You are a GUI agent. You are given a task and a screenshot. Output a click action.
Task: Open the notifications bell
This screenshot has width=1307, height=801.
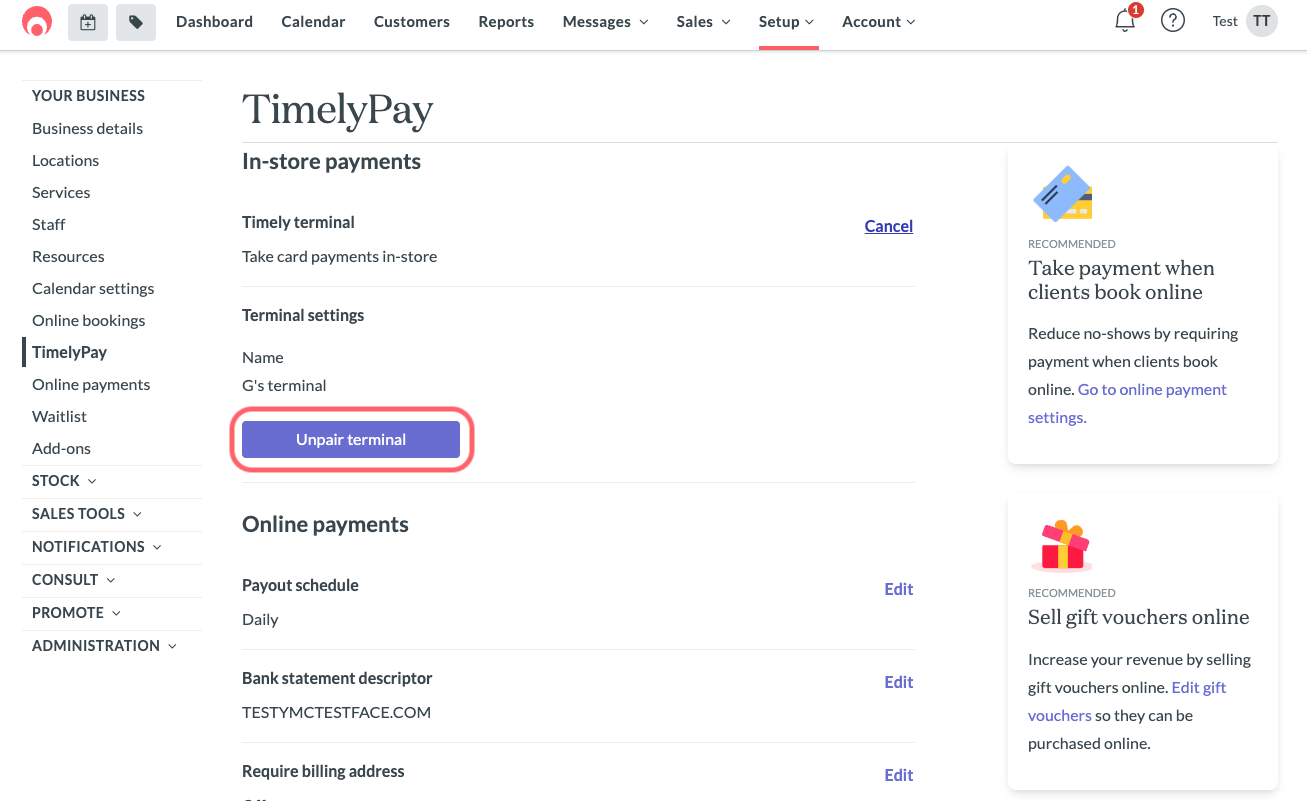(x=1126, y=20)
